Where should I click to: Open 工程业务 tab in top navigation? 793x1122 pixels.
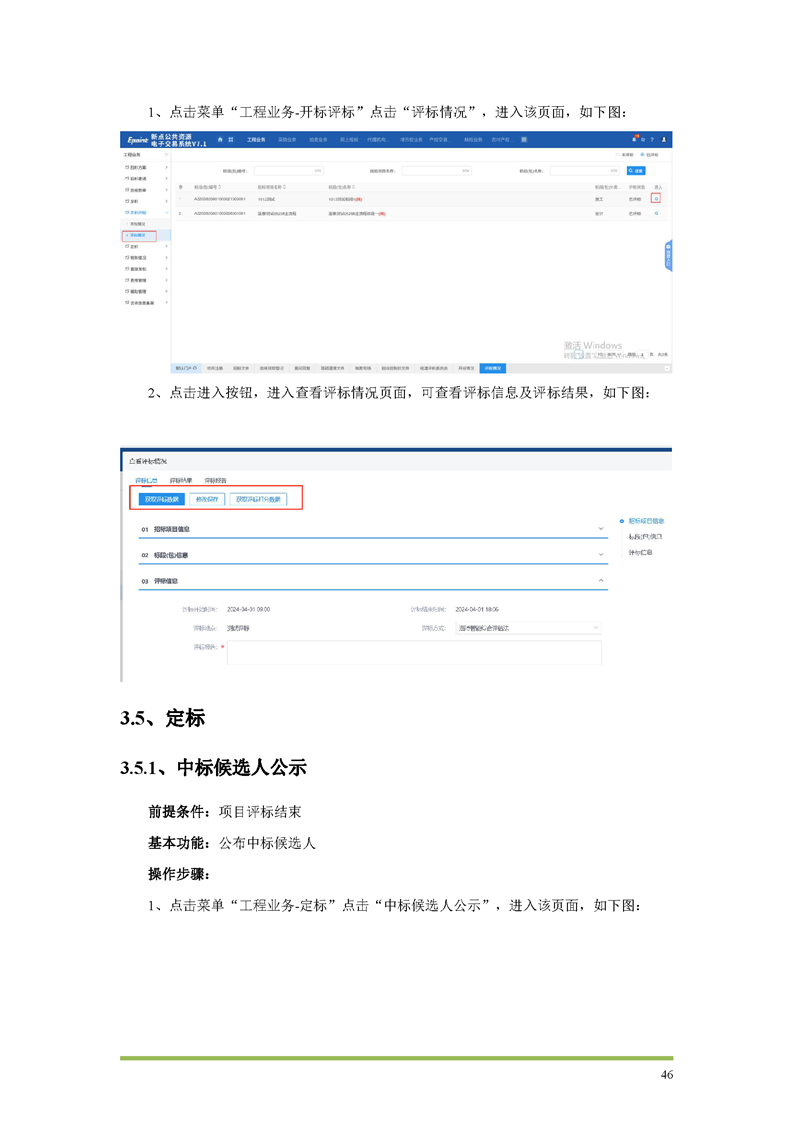[x=255, y=139]
